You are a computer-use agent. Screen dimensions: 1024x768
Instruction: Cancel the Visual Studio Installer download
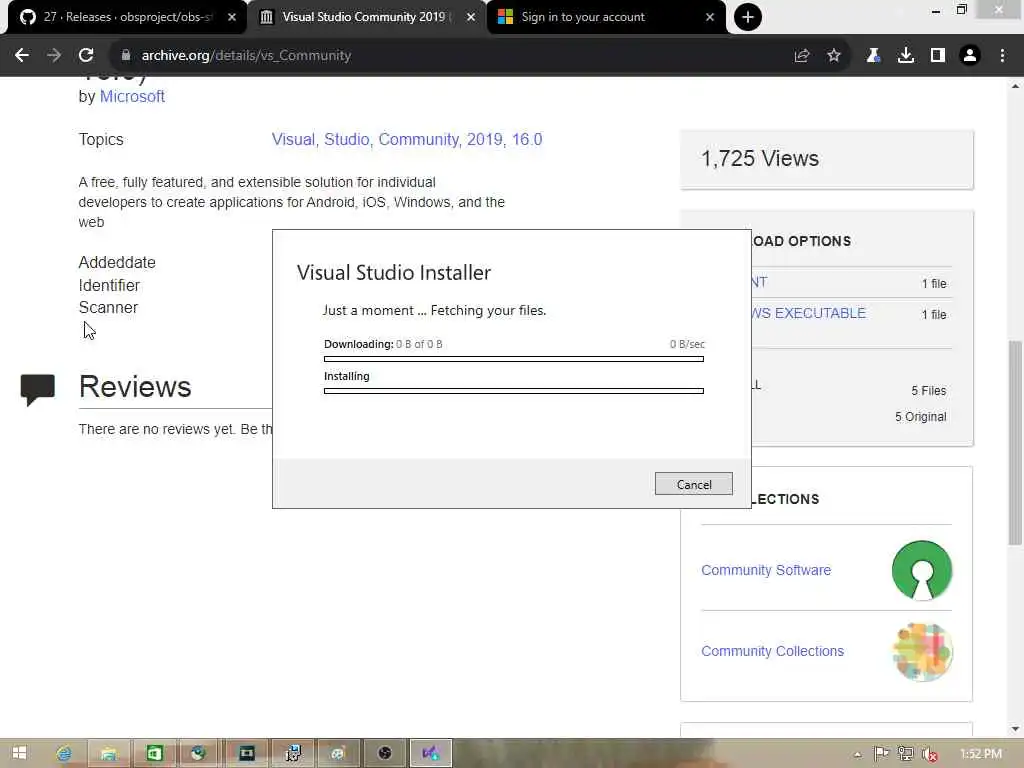point(694,484)
